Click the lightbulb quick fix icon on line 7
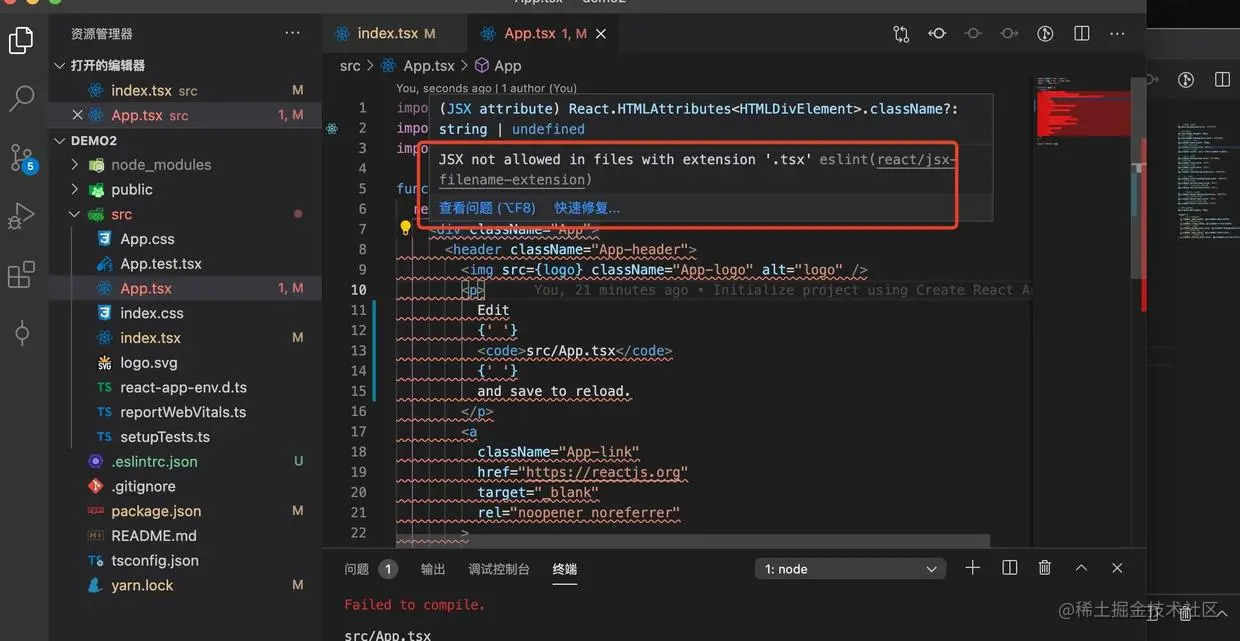 coord(405,228)
